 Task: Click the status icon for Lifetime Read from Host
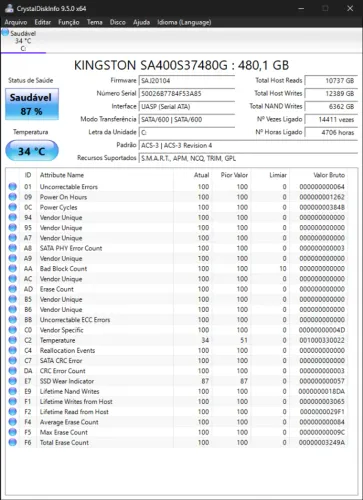tap(13, 412)
